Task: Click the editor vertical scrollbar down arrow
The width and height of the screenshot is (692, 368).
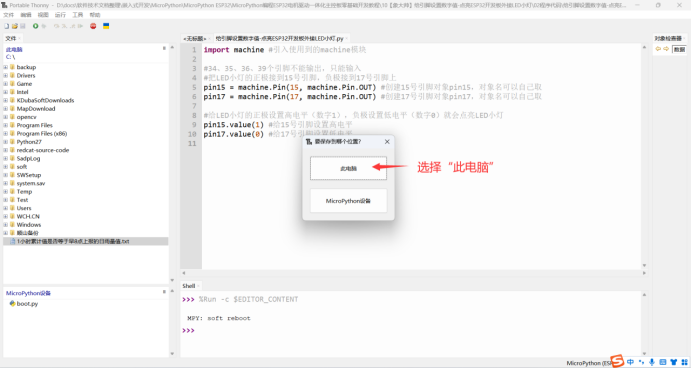Action: click(644, 265)
